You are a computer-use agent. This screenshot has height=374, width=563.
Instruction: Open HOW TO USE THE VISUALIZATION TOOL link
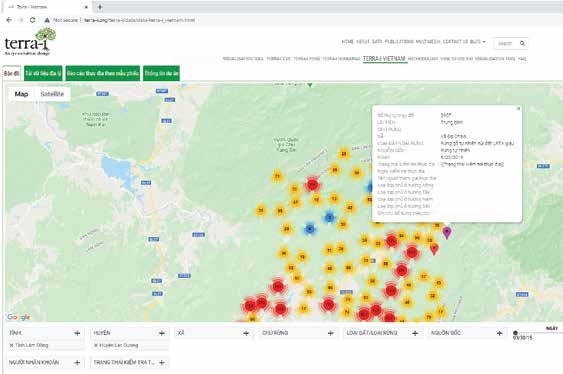coord(478,59)
